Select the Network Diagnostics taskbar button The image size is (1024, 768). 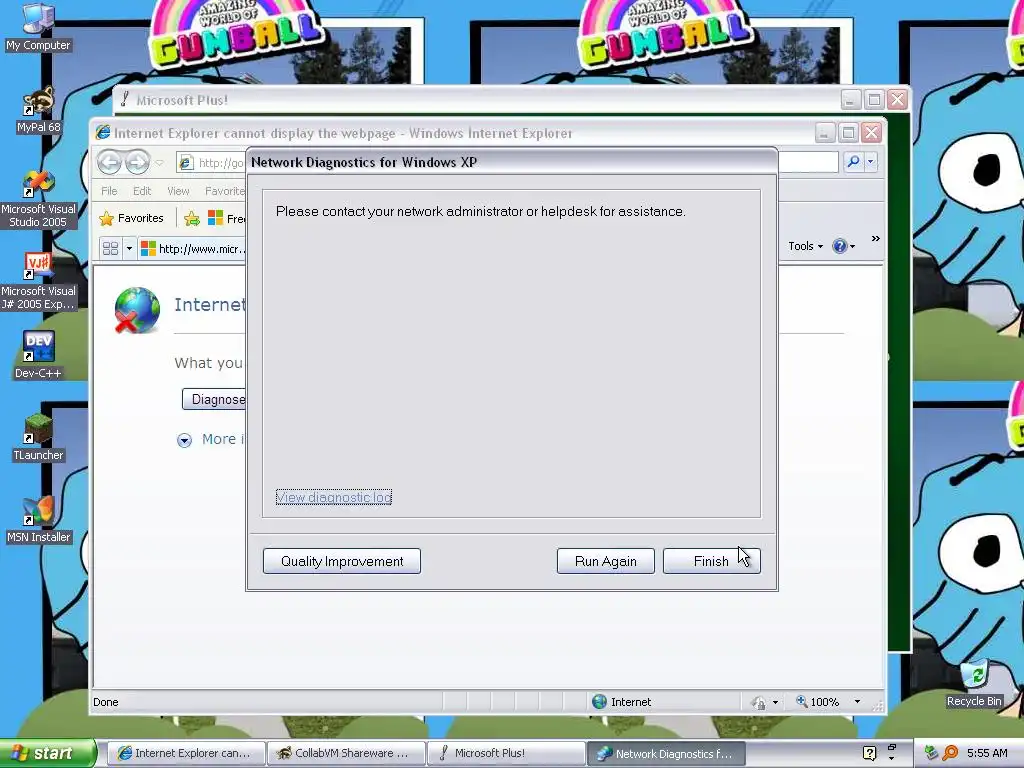tap(666, 753)
